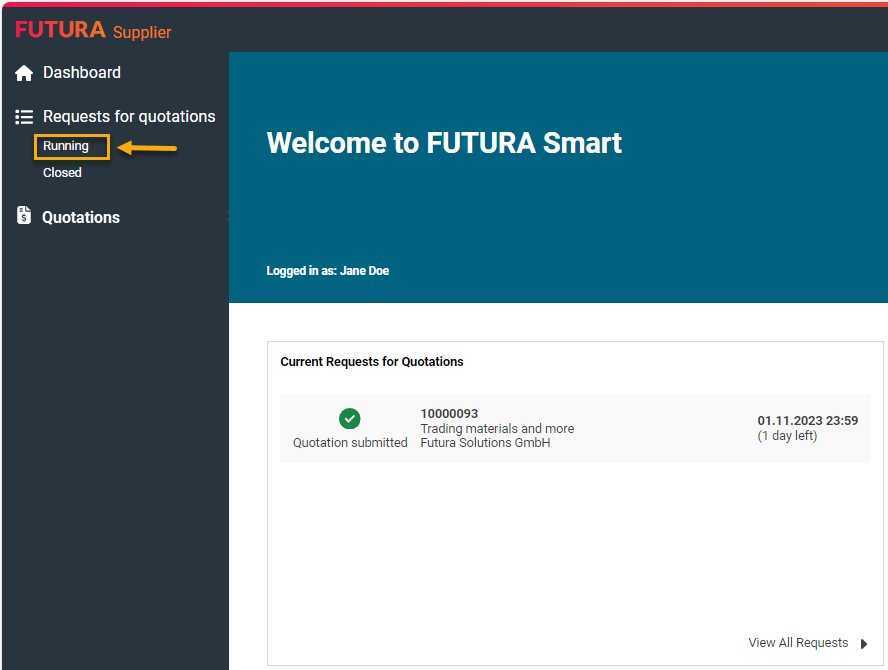Click the green checkmark status icon

click(350, 419)
